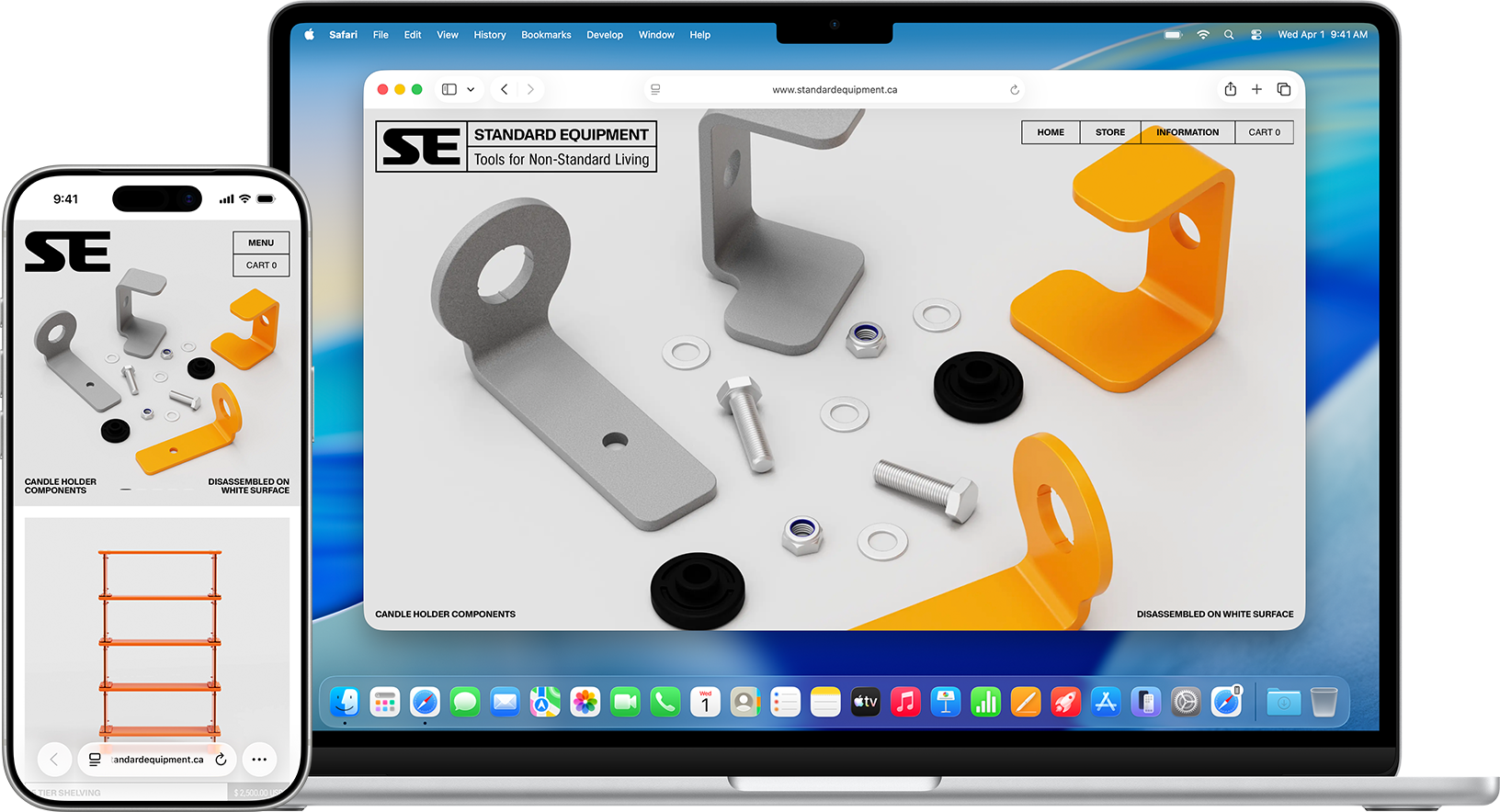Open the Apple menu
The width and height of the screenshot is (1500, 812).
point(310,34)
